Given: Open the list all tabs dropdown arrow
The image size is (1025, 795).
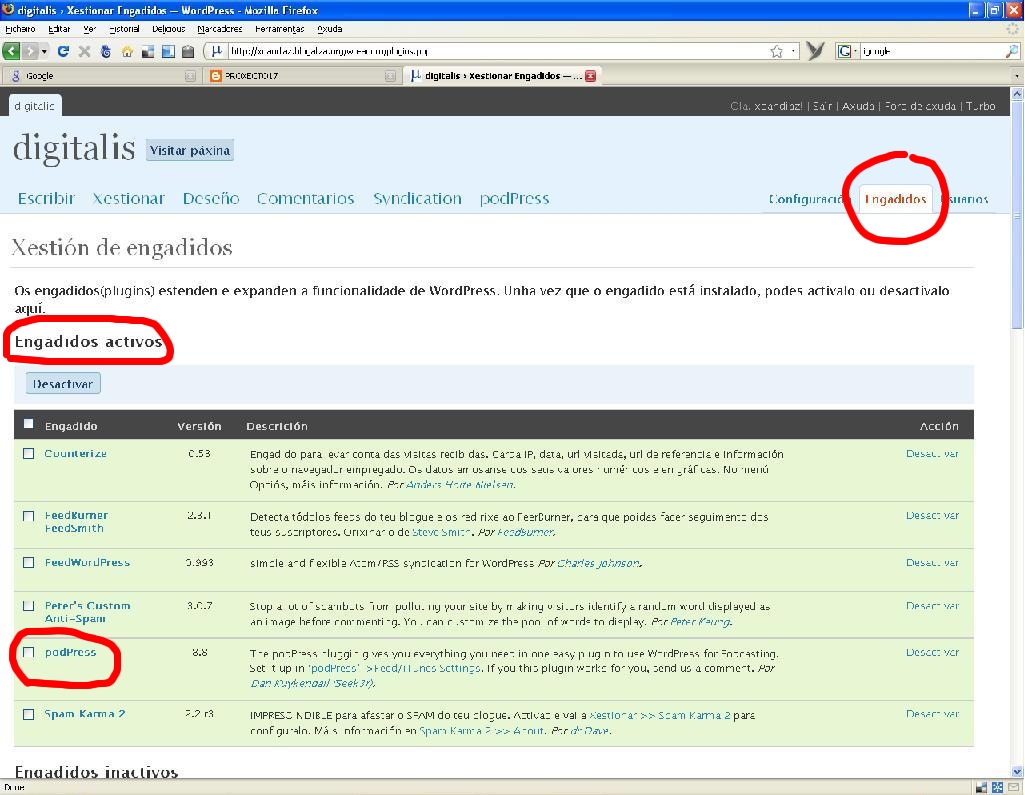Looking at the screenshot, I should click(x=1017, y=76).
